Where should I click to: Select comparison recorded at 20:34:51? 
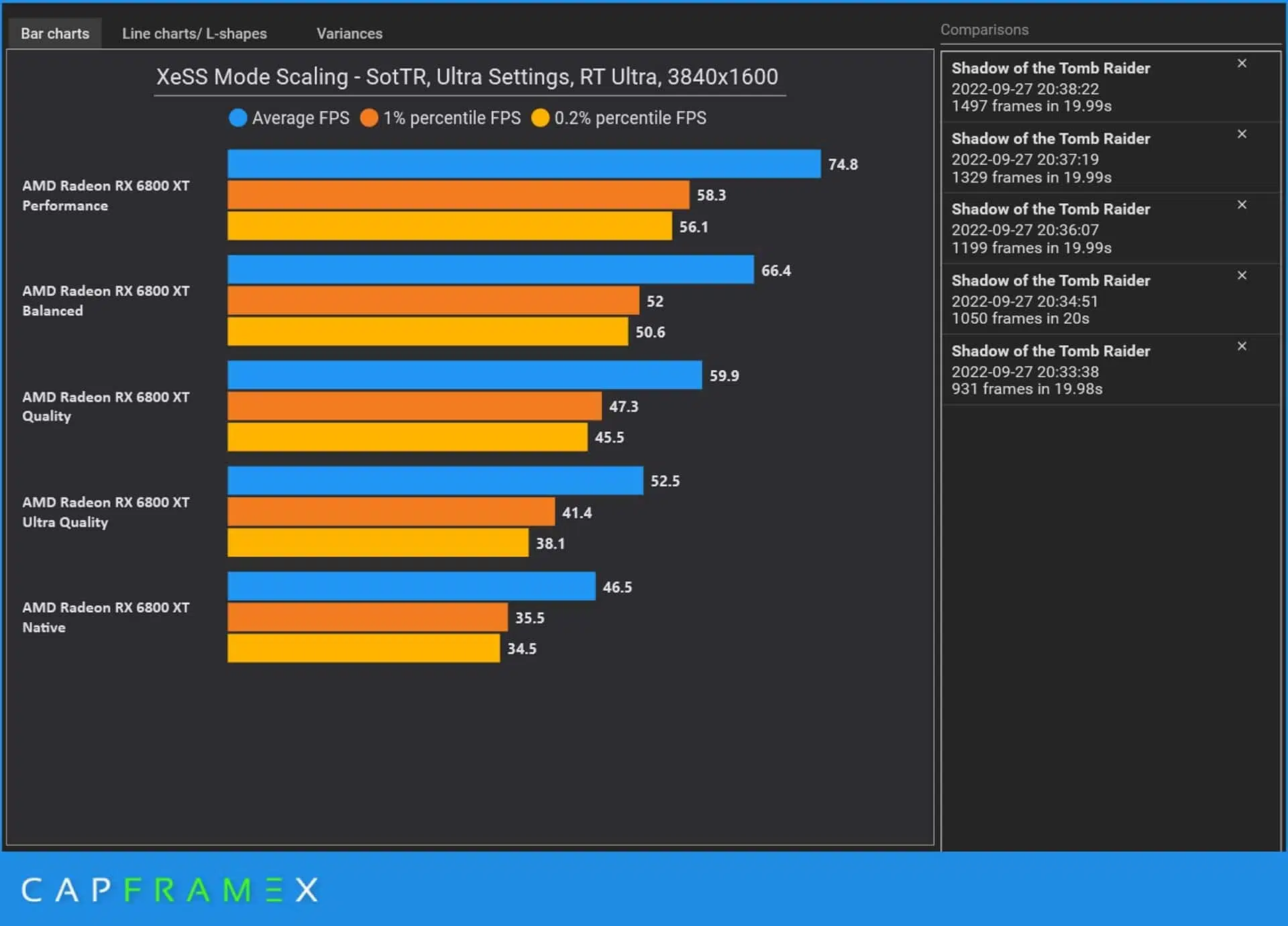pos(1110,299)
